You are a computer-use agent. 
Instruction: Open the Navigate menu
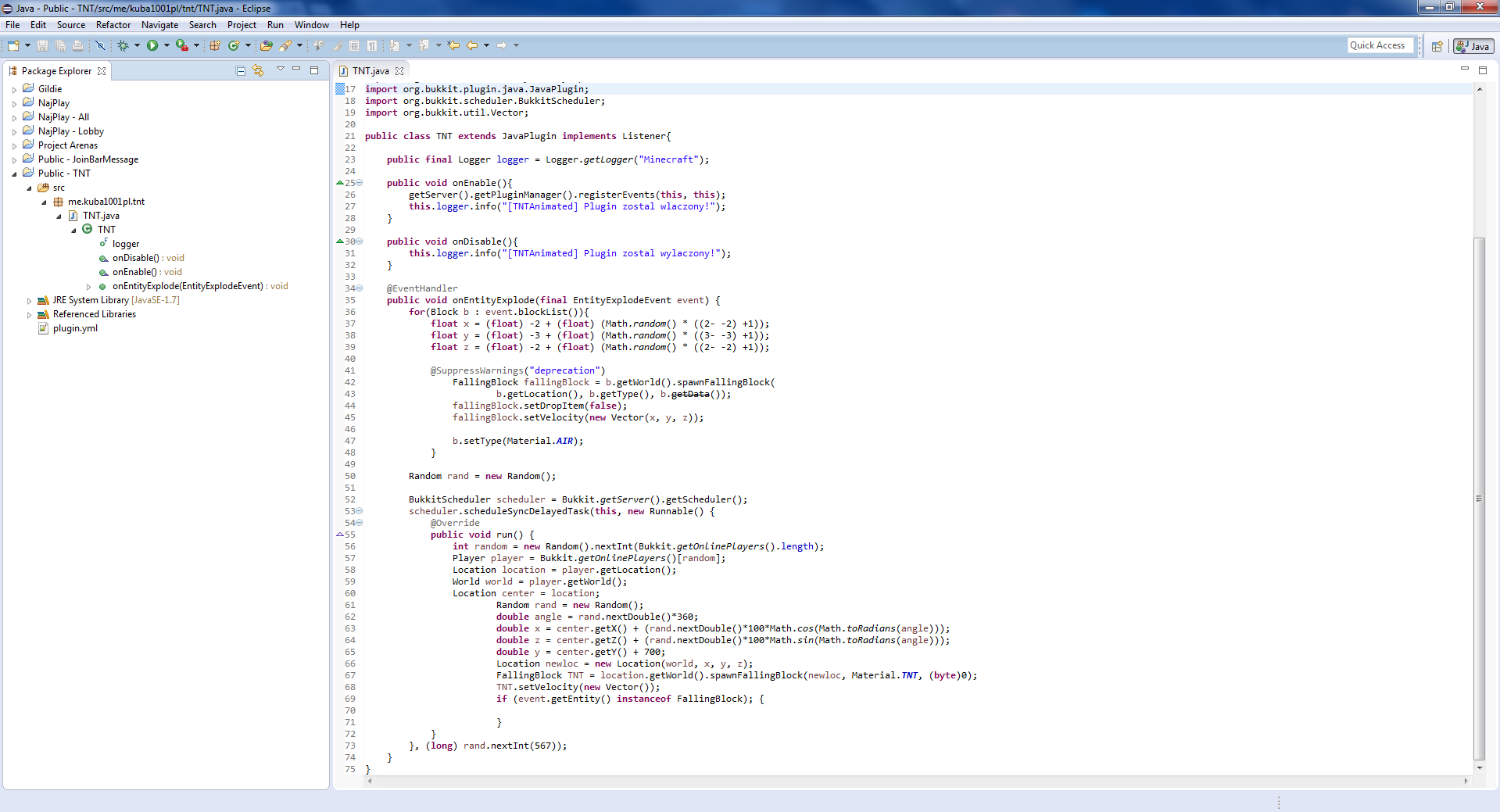point(159,25)
